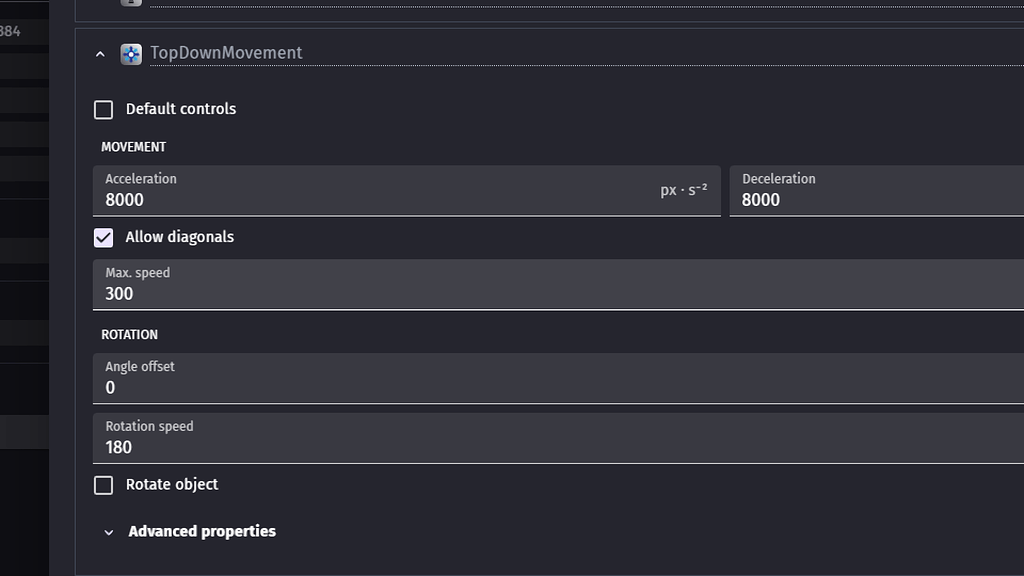Viewport: 1024px width, 576px height.
Task: Enable the Default controls checkbox
Action: coord(104,109)
